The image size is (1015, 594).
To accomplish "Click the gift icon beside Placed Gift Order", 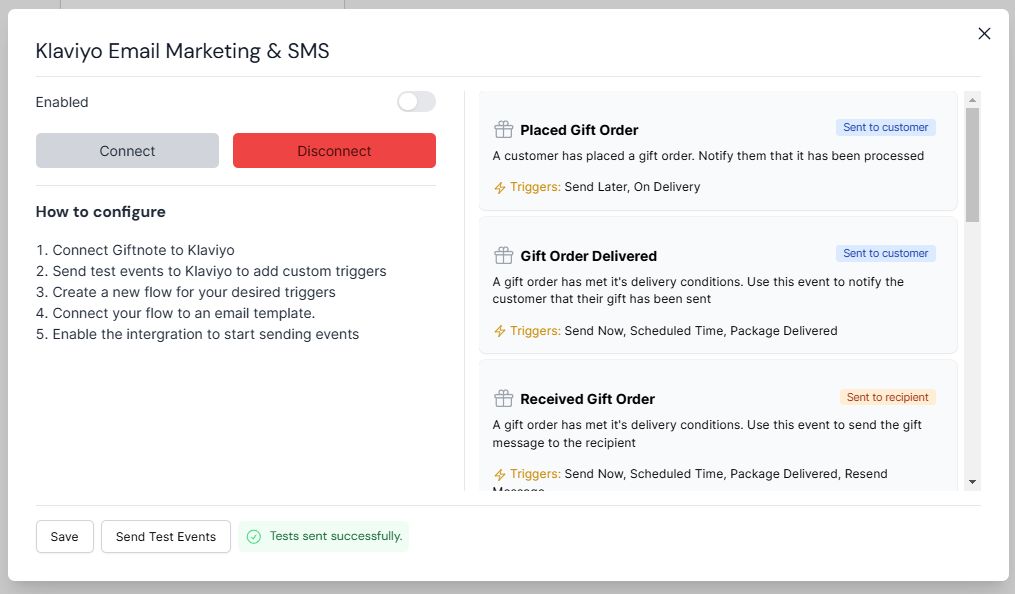I will 504,129.
